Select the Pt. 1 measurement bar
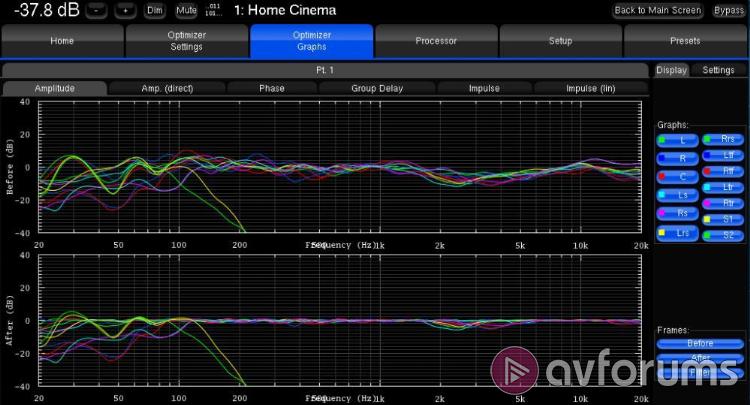Image resolution: width=750 pixels, height=405 pixels. [326, 70]
